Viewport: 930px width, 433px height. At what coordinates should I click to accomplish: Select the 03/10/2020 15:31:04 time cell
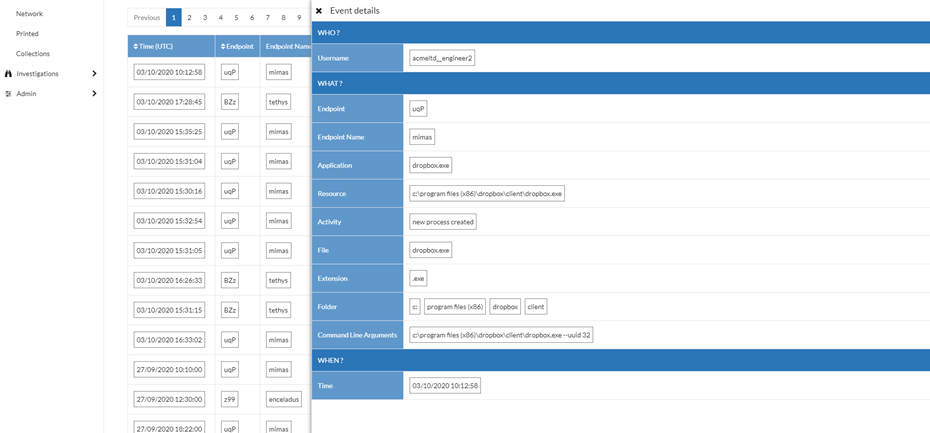pos(170,161)
